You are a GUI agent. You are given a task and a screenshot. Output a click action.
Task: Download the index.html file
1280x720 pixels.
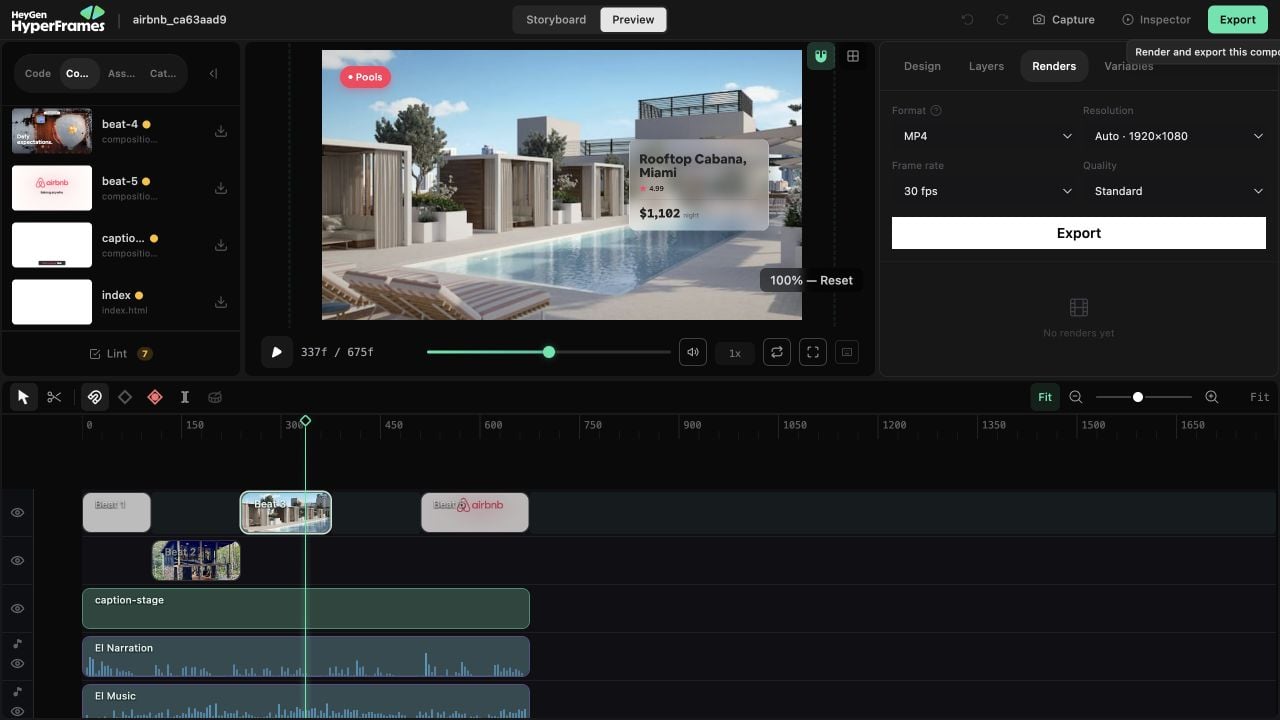click(221, 302)
